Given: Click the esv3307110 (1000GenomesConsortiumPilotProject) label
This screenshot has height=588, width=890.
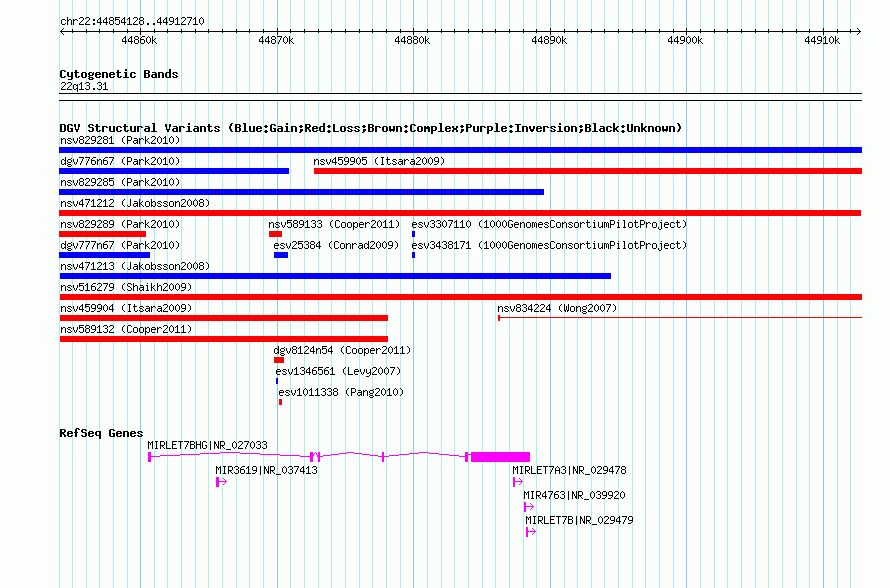Looking at the screenshot, I should (549, 224).
